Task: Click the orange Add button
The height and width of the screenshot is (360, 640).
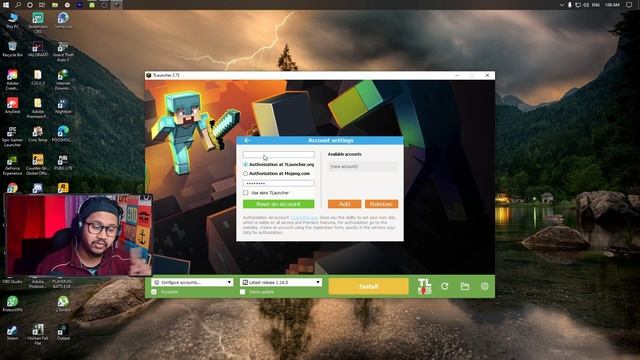Action: pyautogui.click(x=344, y=204)
